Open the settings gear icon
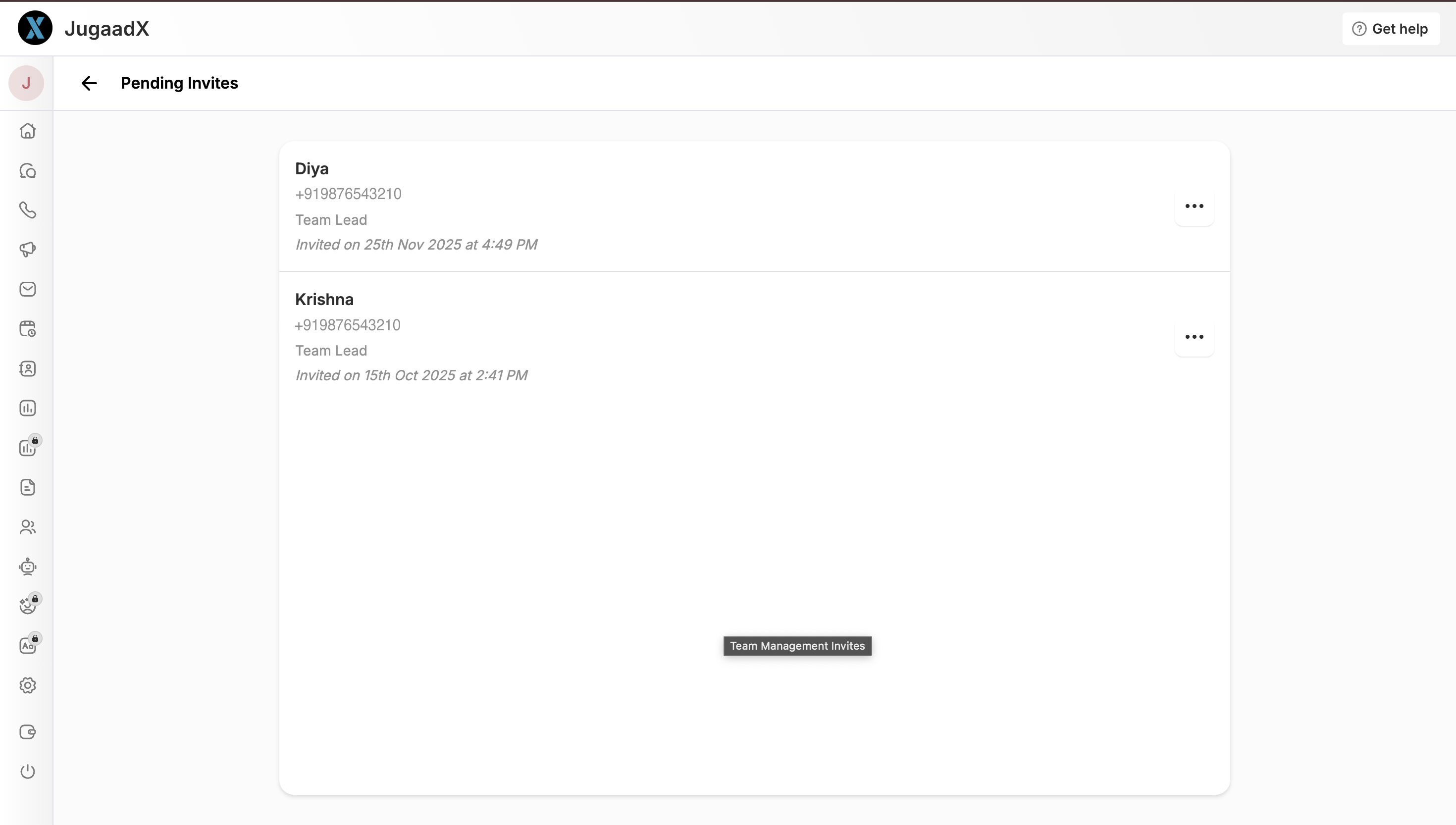Viewport: 1456px width, 825px height. click(27, 686)
